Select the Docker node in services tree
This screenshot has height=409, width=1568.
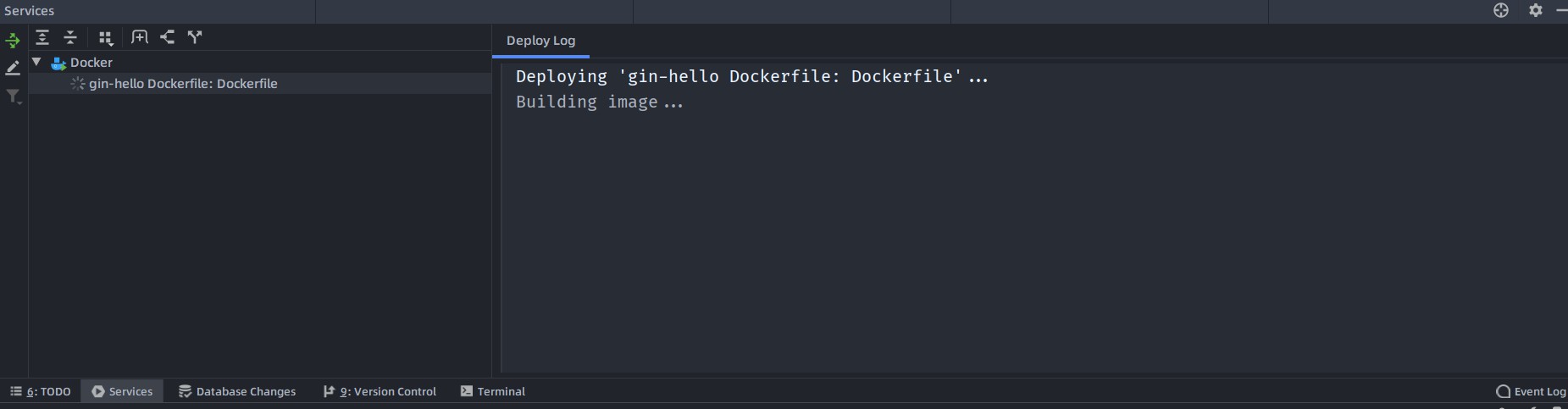[91, 63]
